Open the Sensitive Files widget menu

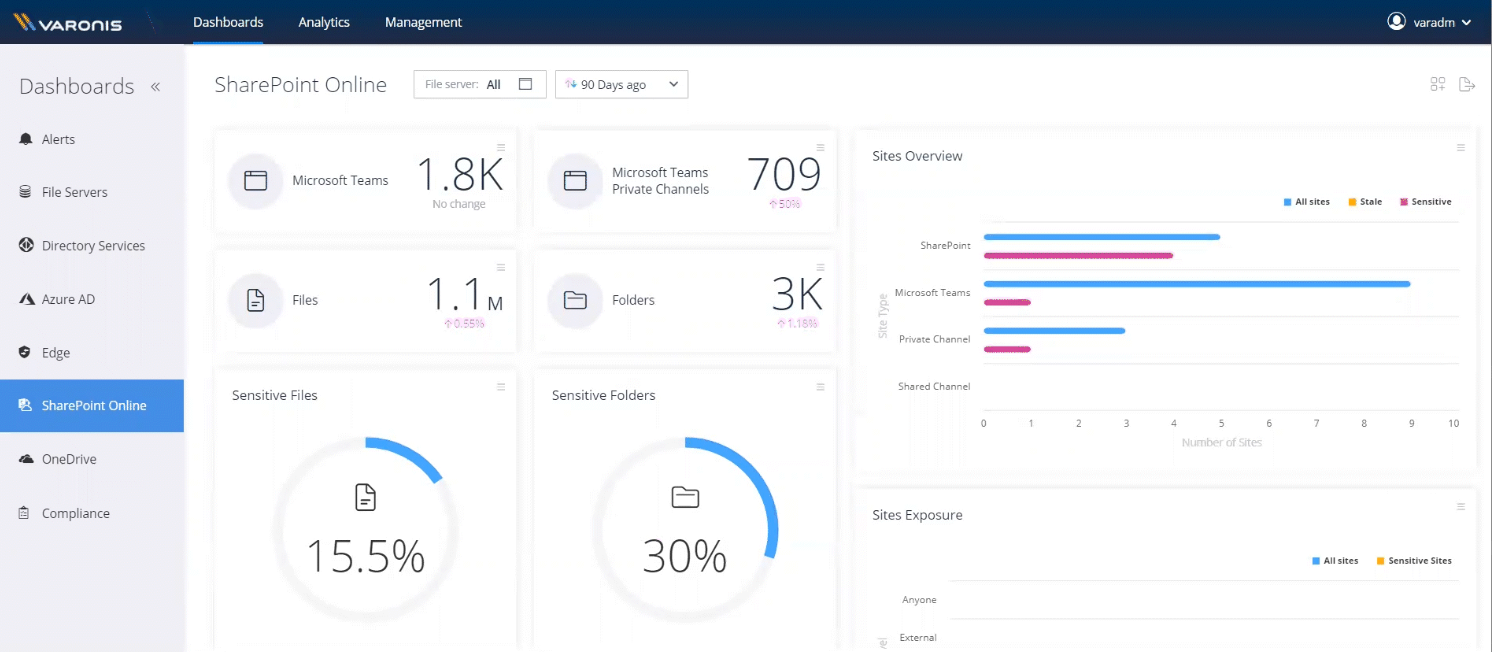(x=500, y=387)
